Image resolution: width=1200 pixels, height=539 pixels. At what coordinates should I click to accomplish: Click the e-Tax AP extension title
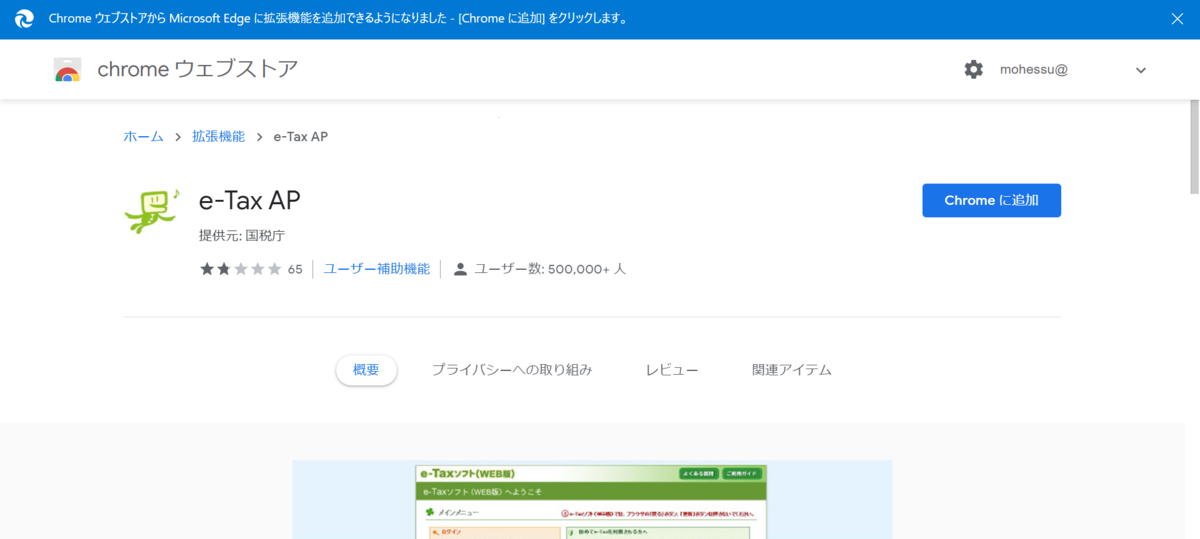coord(250,200)
